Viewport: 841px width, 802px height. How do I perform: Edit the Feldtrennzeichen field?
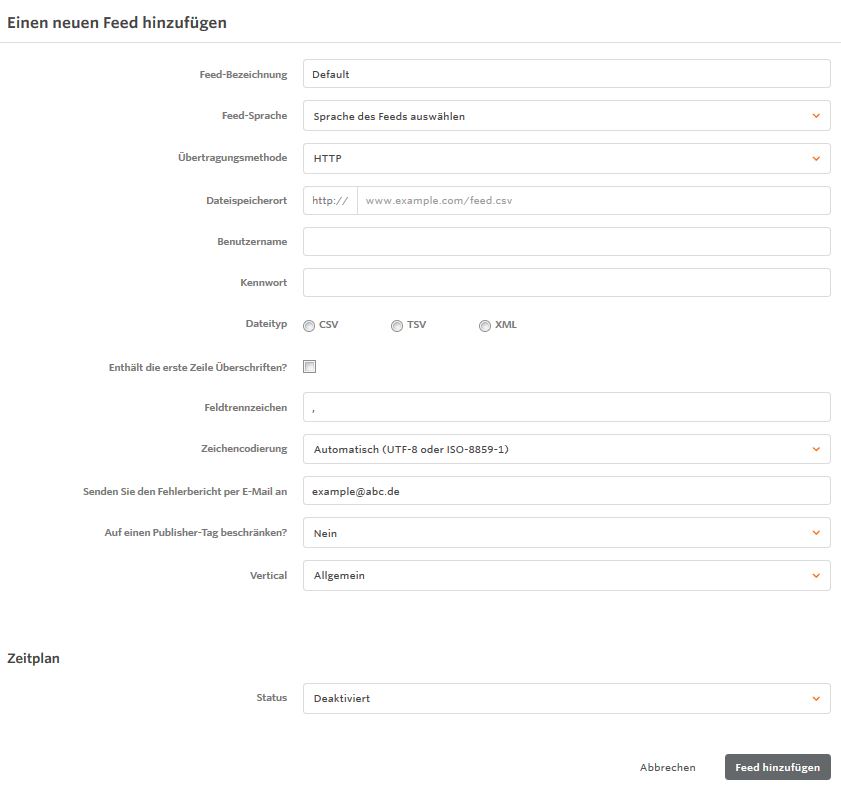click(567, 407)
